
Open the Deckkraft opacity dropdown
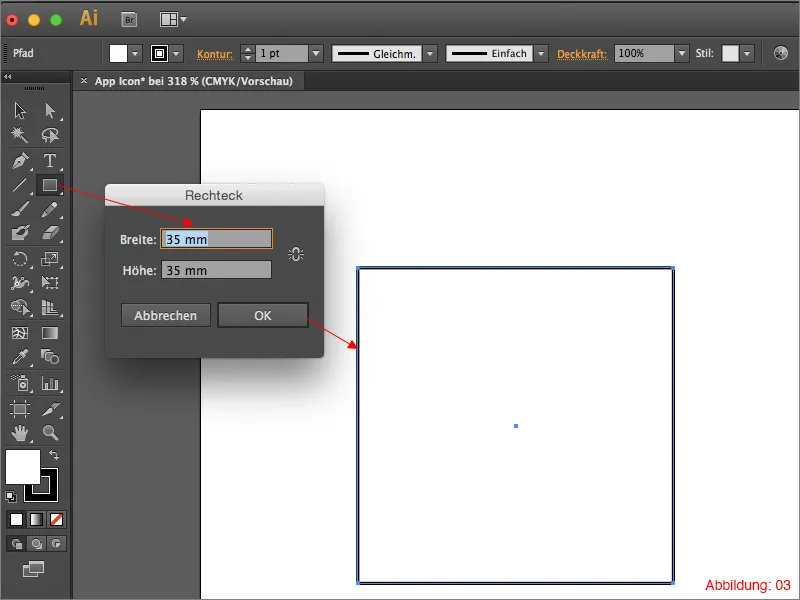click(x=682, y=53)
